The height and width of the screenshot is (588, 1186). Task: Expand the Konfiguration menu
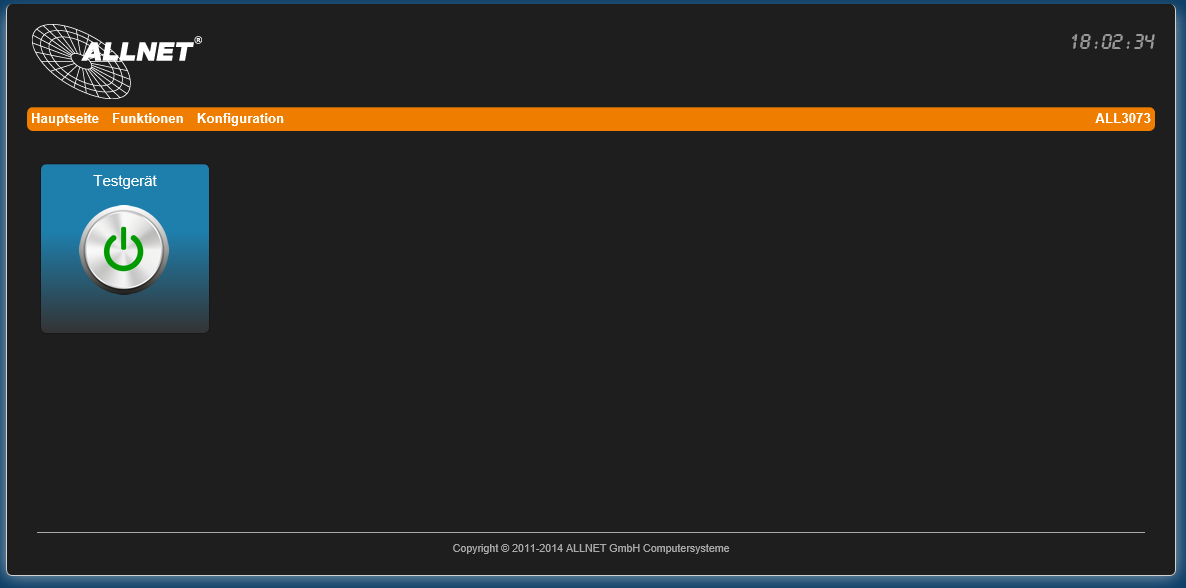click(x=240, y=119)
